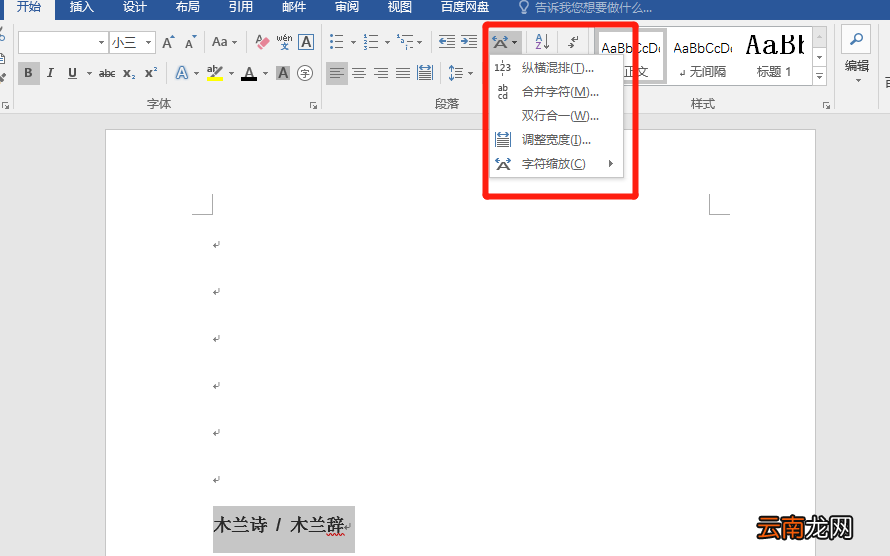Click text effects glowing A icon
Viewport: 890px width, 556px height.
pos(182,73)
